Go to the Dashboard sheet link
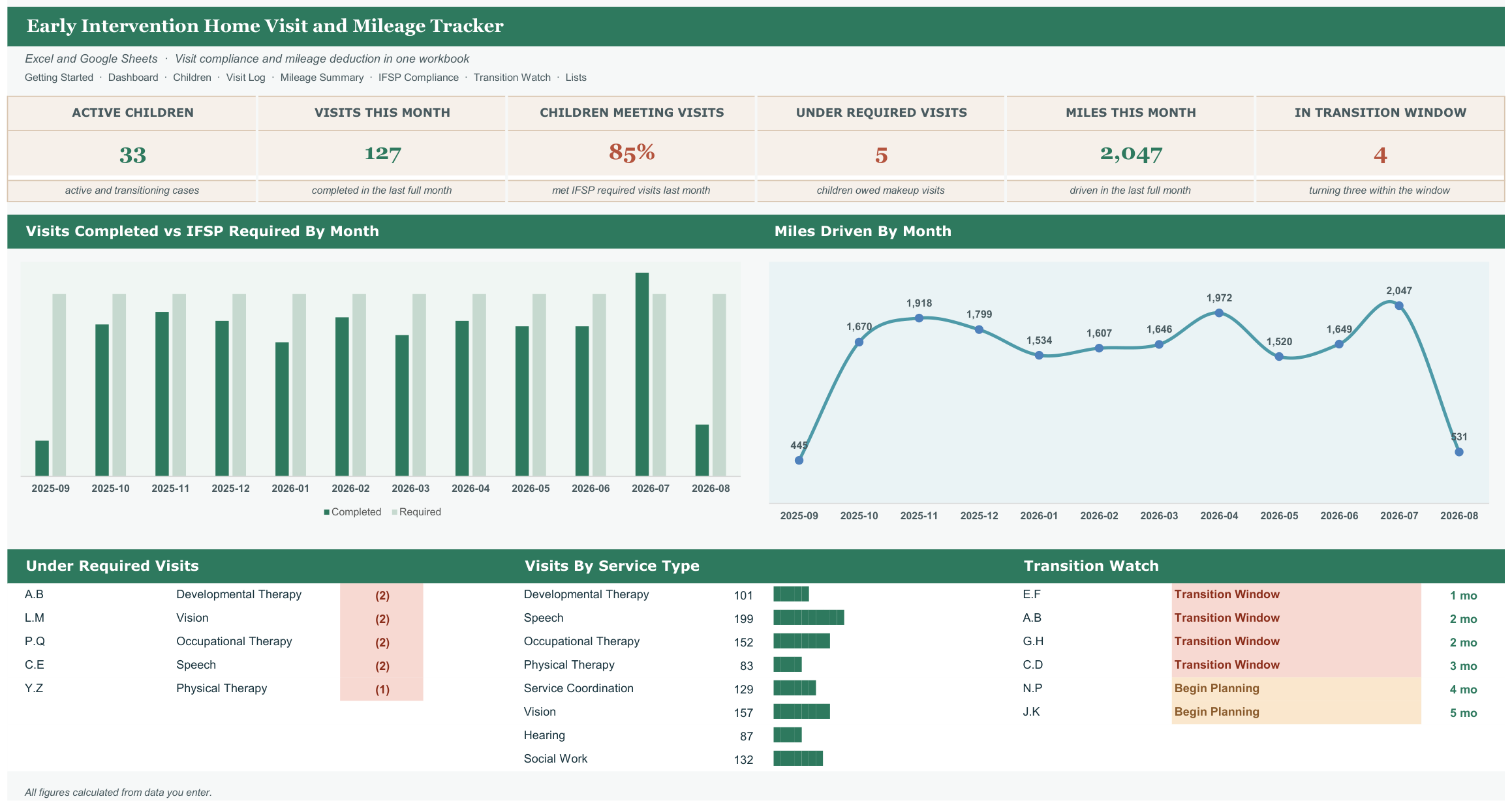1512x805 pixels. [x=133, y=78]
